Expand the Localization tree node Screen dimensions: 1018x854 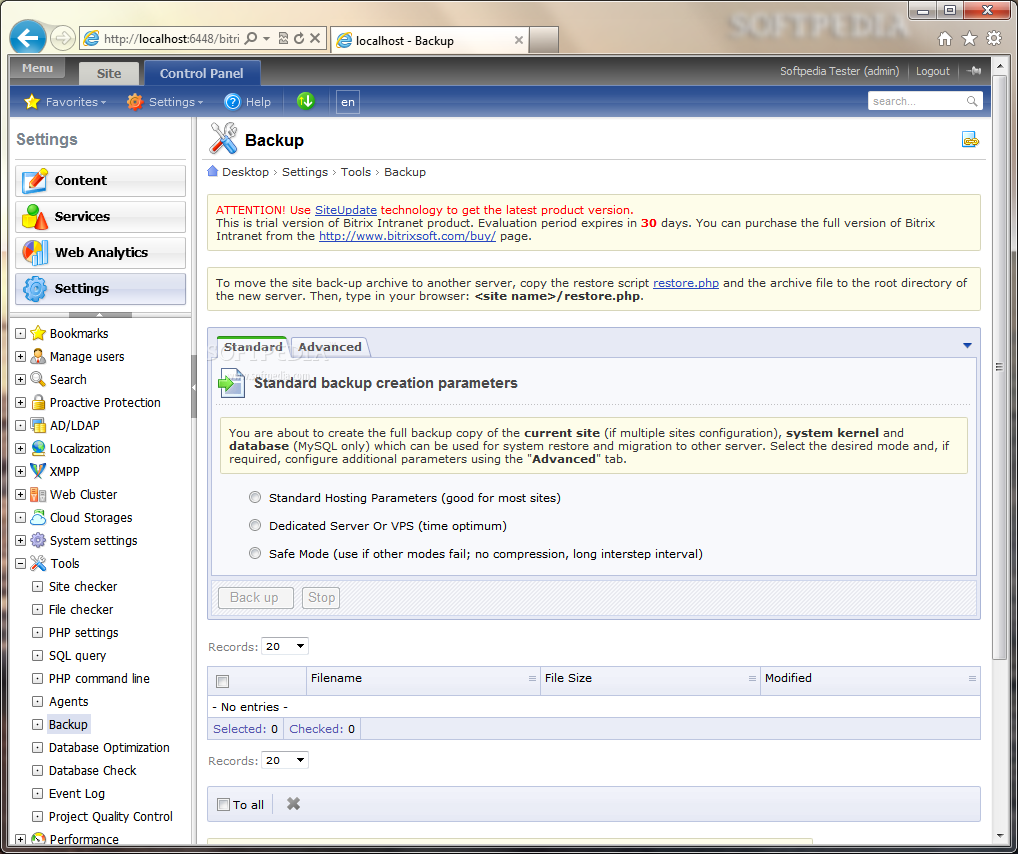(21, 449)
